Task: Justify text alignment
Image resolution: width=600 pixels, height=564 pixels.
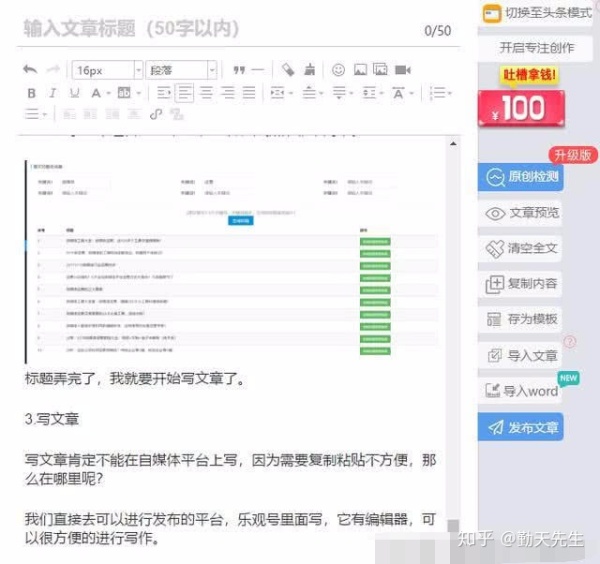Action: click(x=249, y=93)
